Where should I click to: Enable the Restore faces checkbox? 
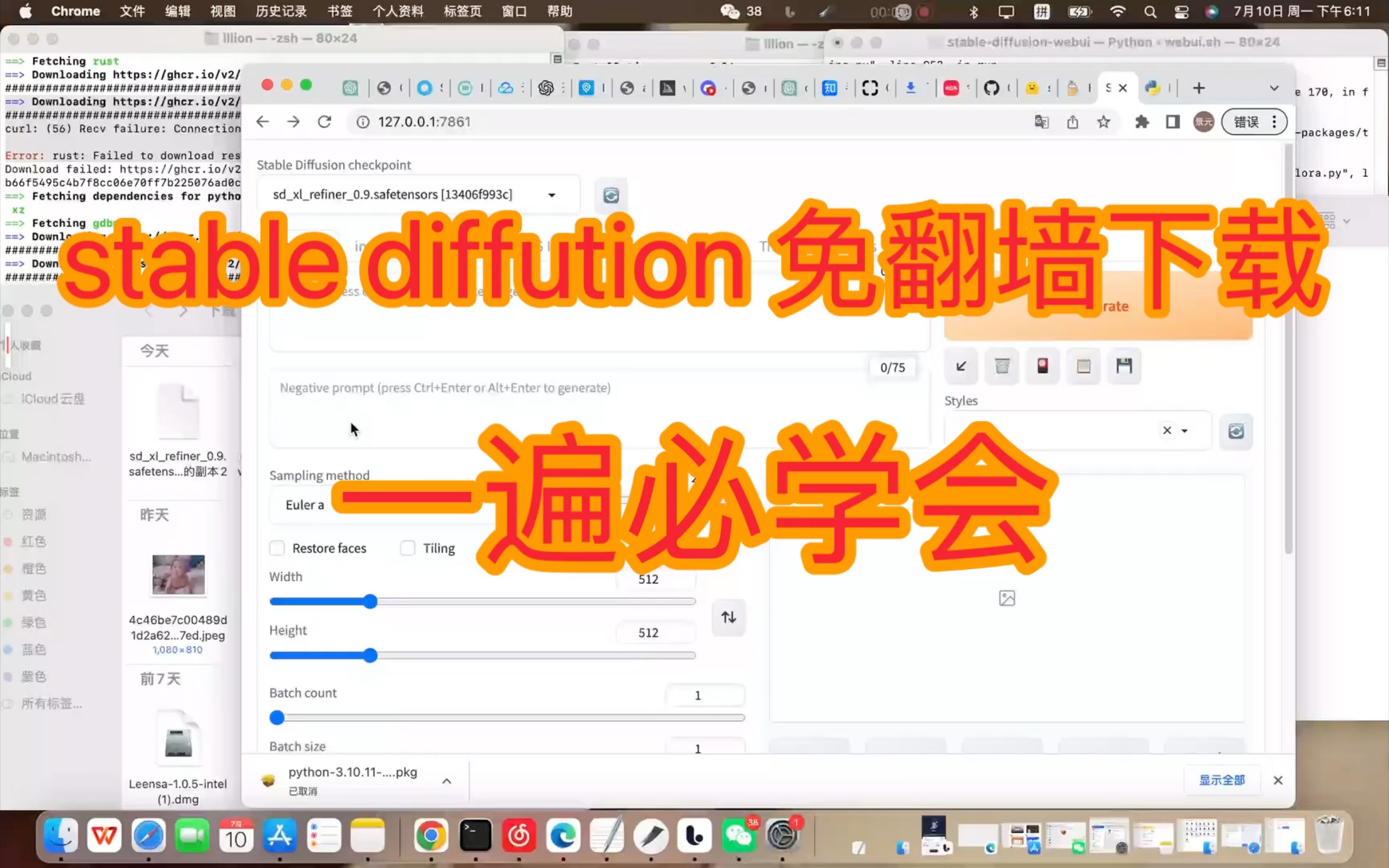(277, 548)
